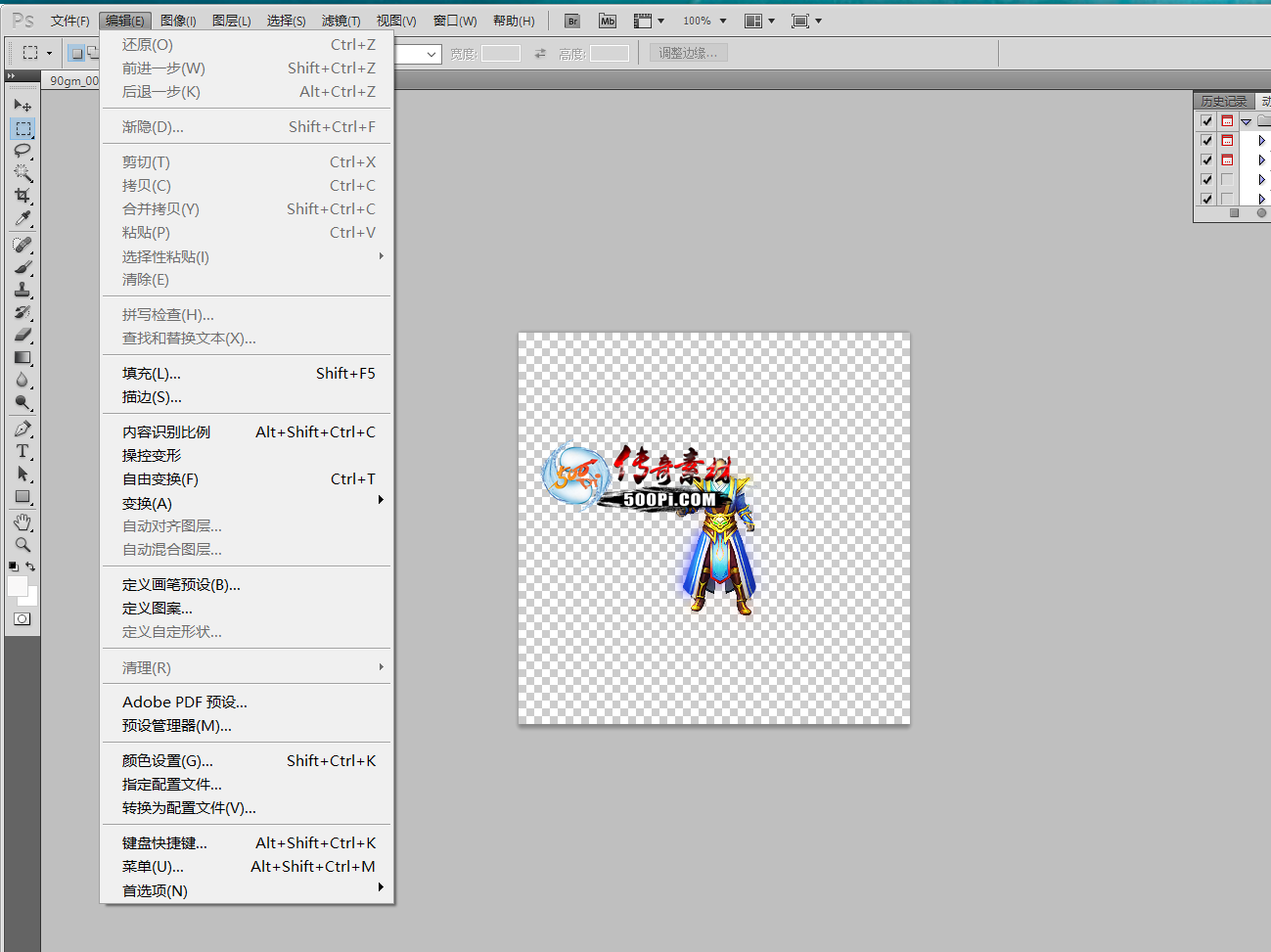Launch Mini Bridge with Mb icon
Viewport: 1271px width, 952px height.
pos(608,21)
